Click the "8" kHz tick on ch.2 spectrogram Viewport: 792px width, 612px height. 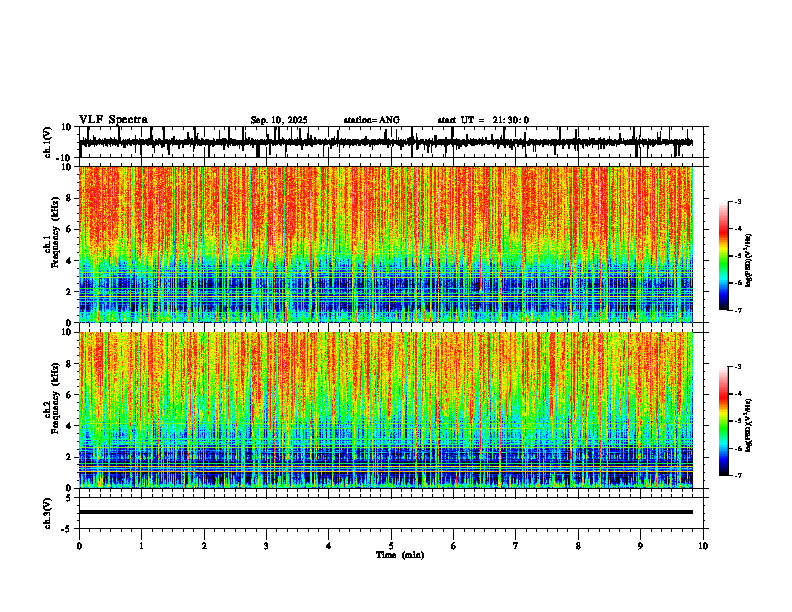(x=70, y=364)
